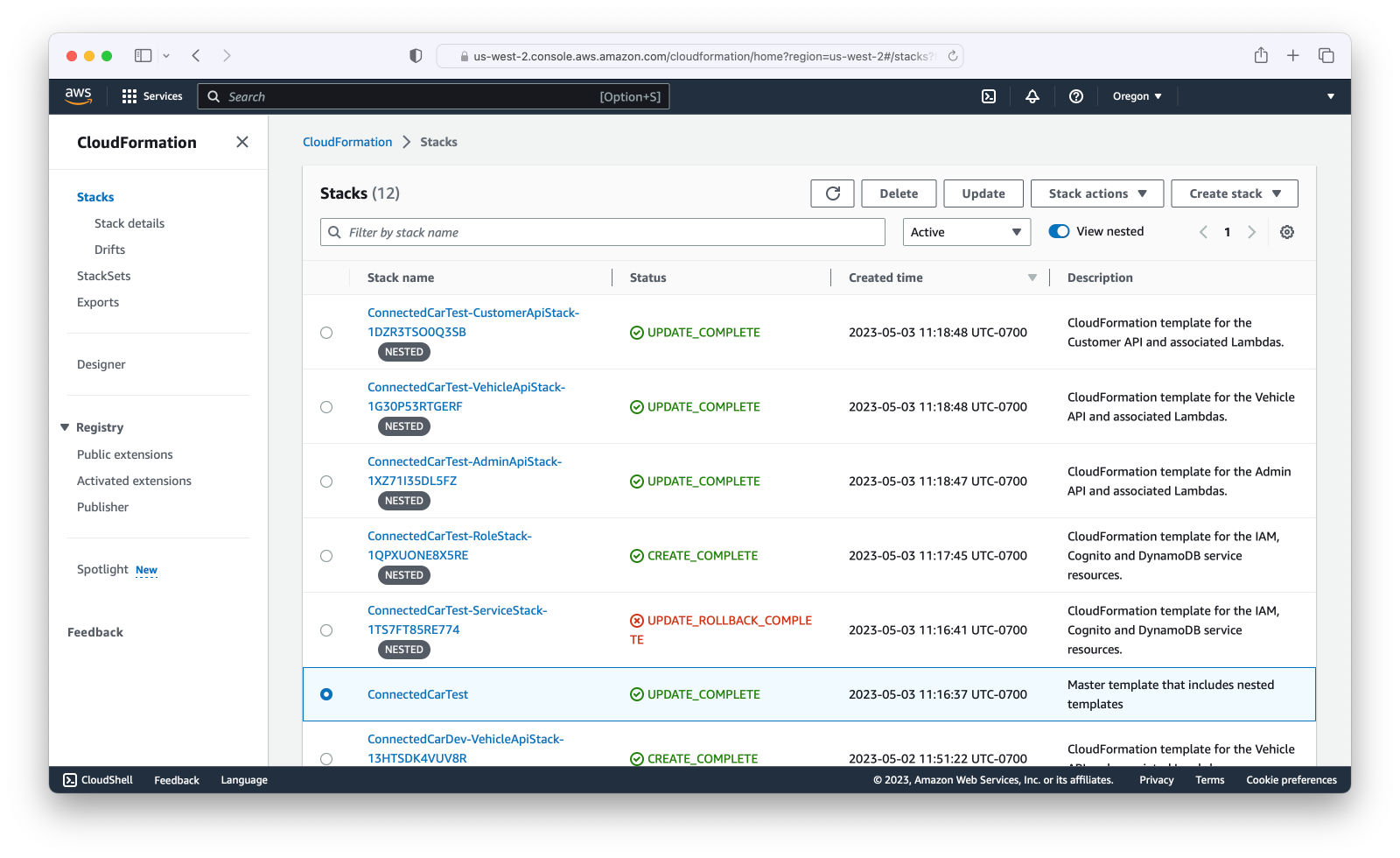The height and width of the screenshot is (858, 1400).
Task: Open the ConnectedCarTest stack link
Action: (x=417, y=694)
